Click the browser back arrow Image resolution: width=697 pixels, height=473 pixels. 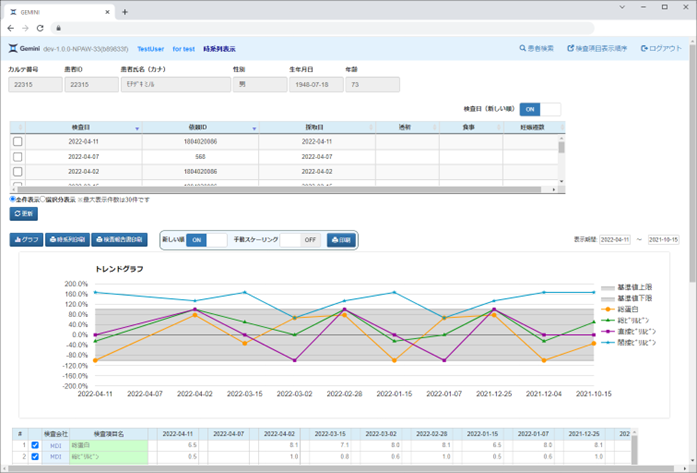11,28
